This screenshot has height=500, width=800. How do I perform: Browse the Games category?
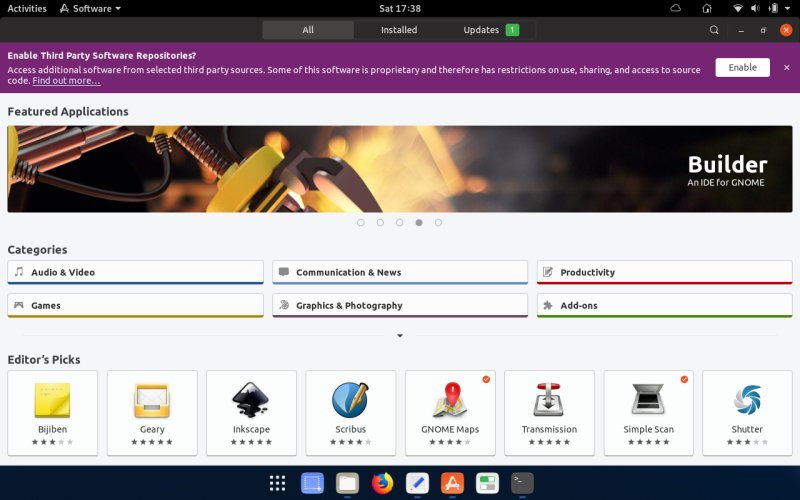(135, 306)
